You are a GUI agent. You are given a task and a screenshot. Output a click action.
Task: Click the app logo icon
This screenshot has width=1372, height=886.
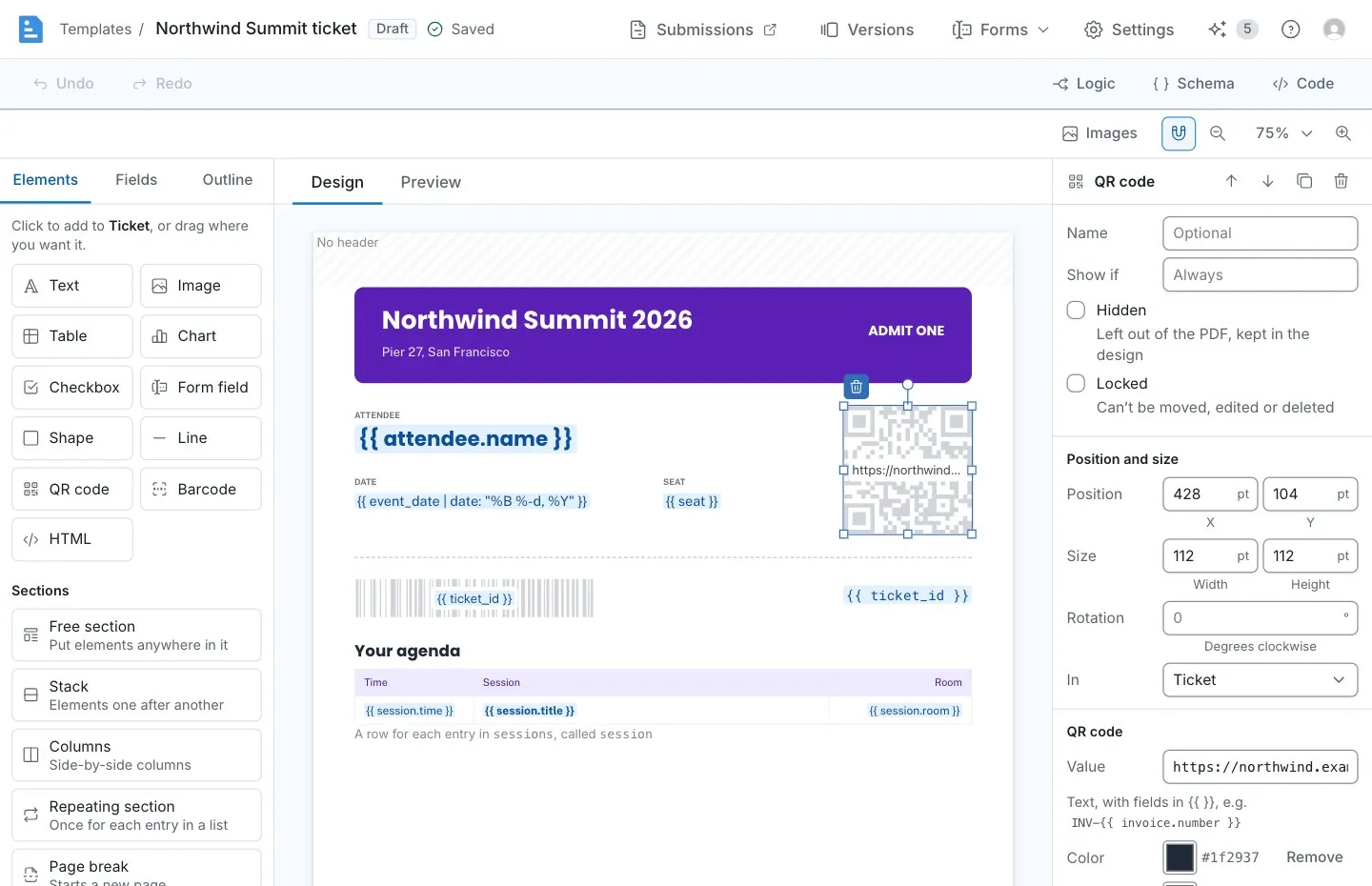coord(30,30)
